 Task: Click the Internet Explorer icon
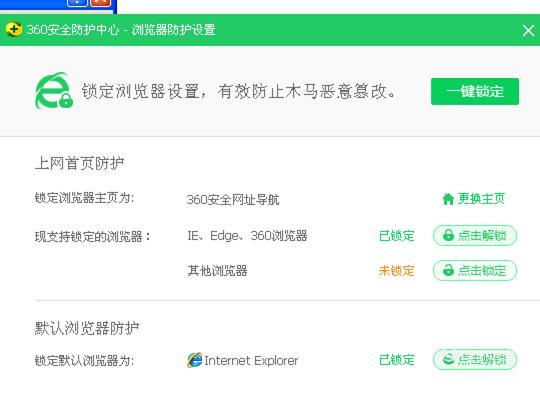(195, 360)
